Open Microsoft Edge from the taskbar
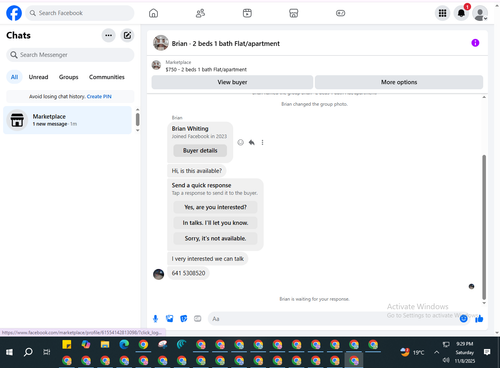 click(x=124, y=345)
